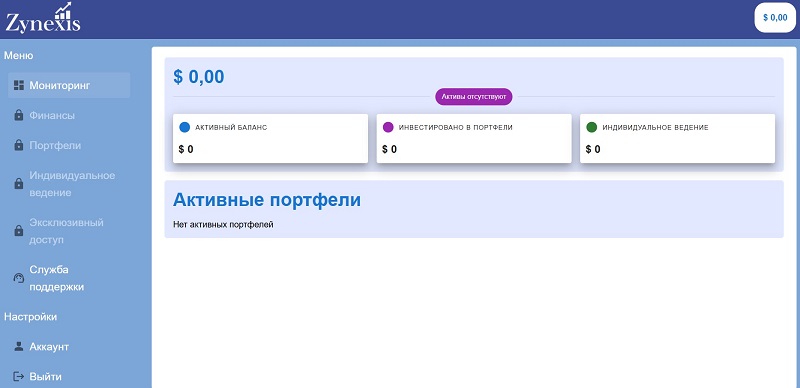Screen dimensions: 800x388
Task: Click the $ 0 value under Индивидуальное ведение card
Action: tap(593, 150)
